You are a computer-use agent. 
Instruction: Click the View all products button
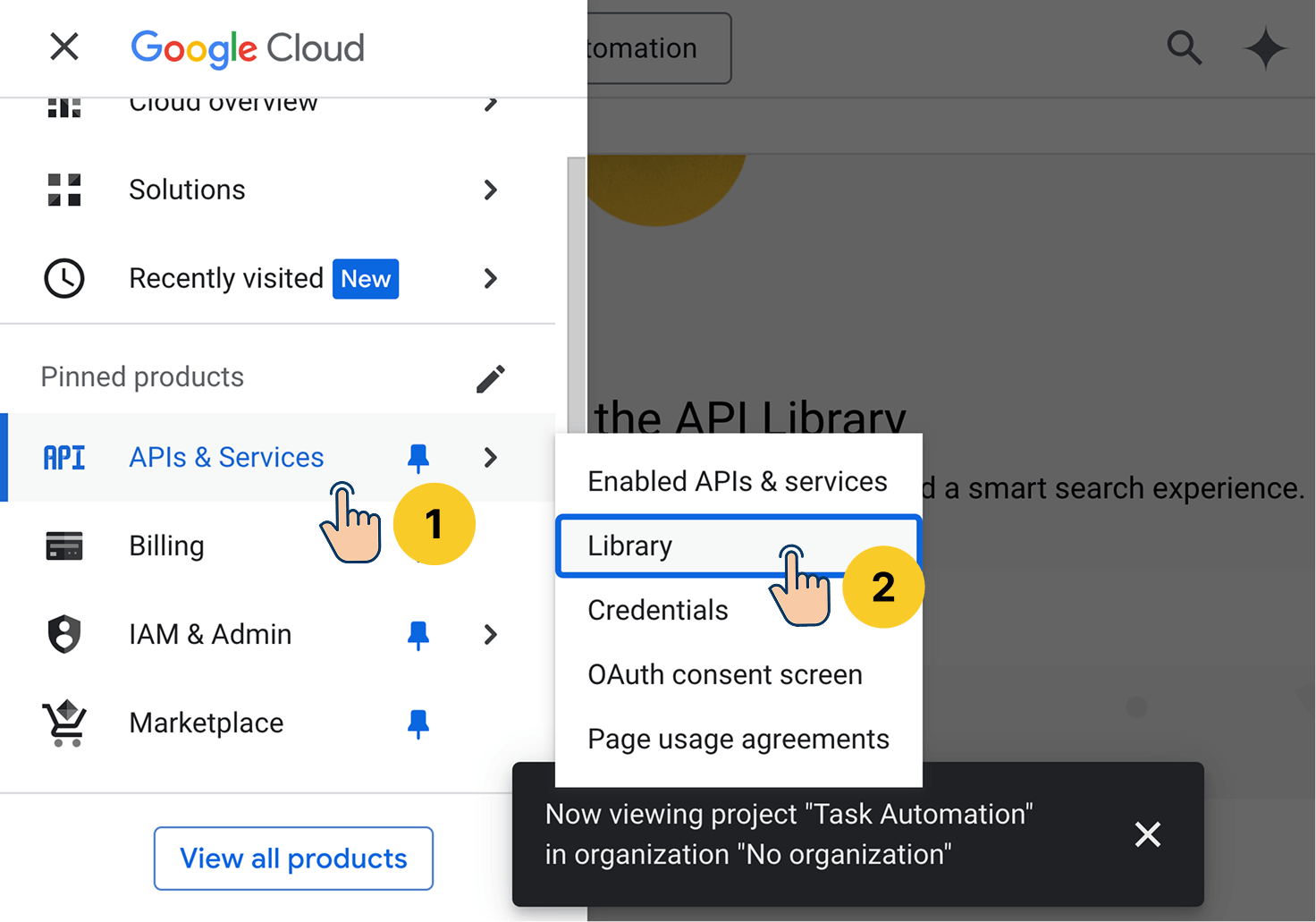pyautogui.click(x=293, y=859)
